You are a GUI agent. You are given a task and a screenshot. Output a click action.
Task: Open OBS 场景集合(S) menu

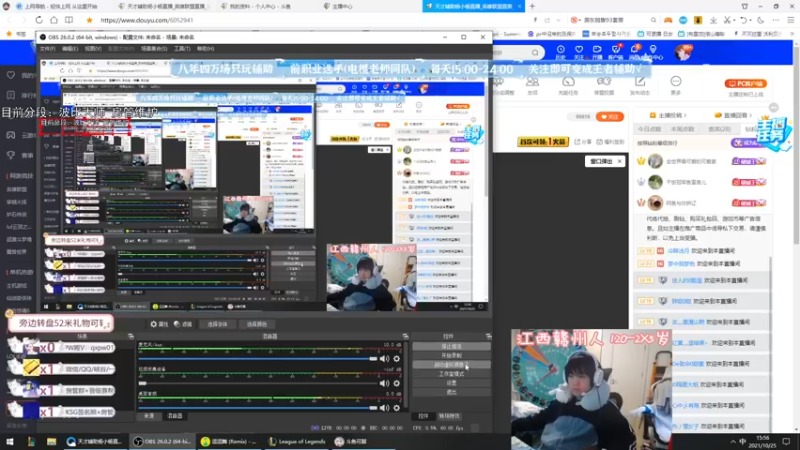[x=154, y=48]
